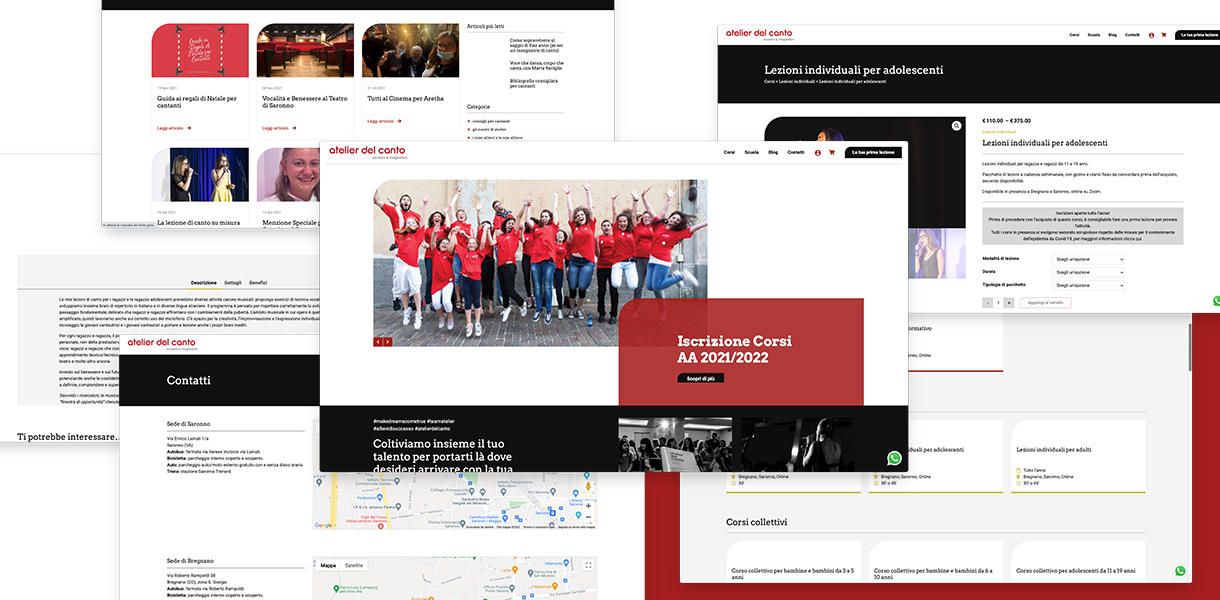Switch to the Dettagli tab
Viewport: 1220px width, 600px height.
point(233,283)
